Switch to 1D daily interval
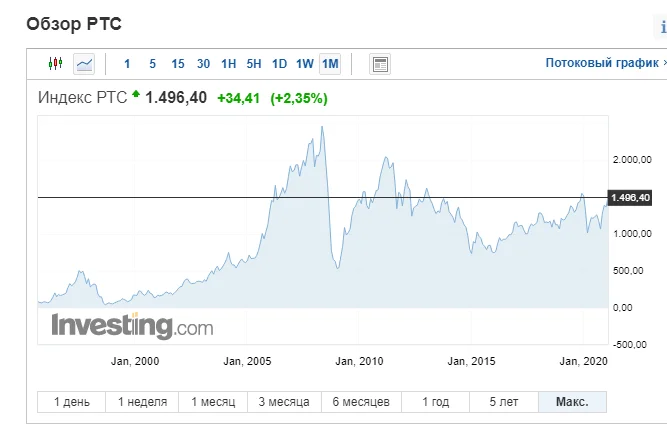The image size is (667, 424). [x=280, y=64]
